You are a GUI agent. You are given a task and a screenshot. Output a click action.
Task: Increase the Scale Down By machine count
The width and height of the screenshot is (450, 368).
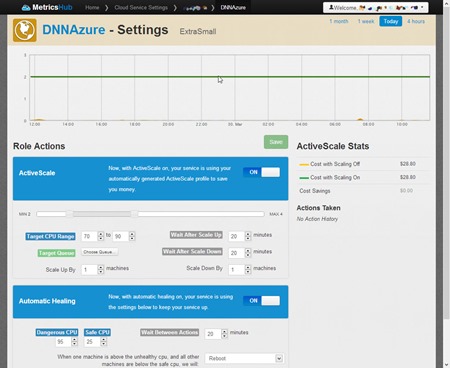(248, 267)
